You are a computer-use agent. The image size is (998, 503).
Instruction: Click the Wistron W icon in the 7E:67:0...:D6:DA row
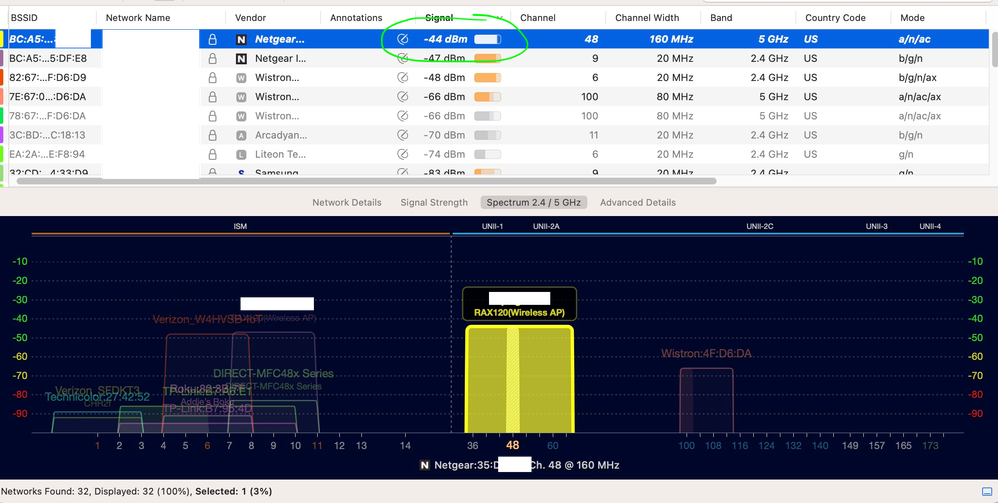[241, 97]
